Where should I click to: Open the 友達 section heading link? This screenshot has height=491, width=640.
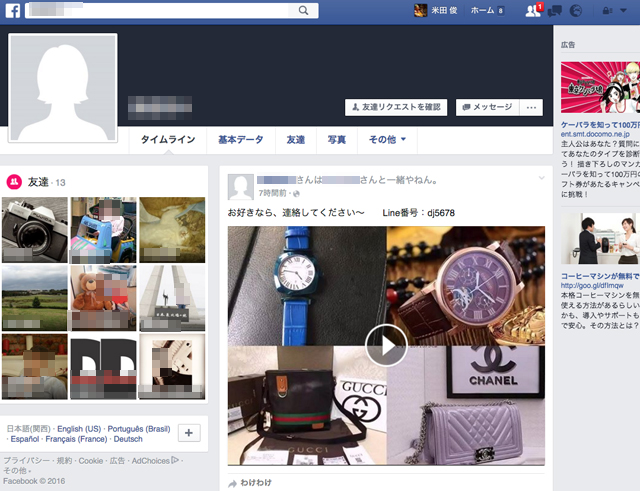[x=38, y=182]
